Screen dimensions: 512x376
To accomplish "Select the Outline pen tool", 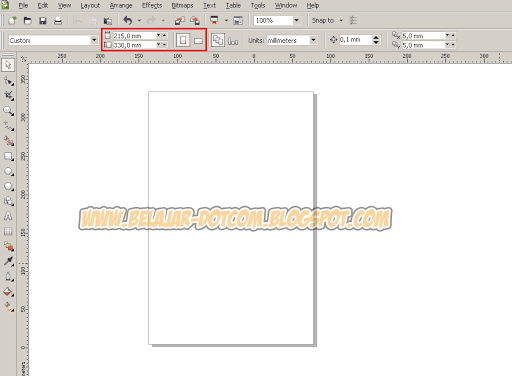I will point(8,277).
